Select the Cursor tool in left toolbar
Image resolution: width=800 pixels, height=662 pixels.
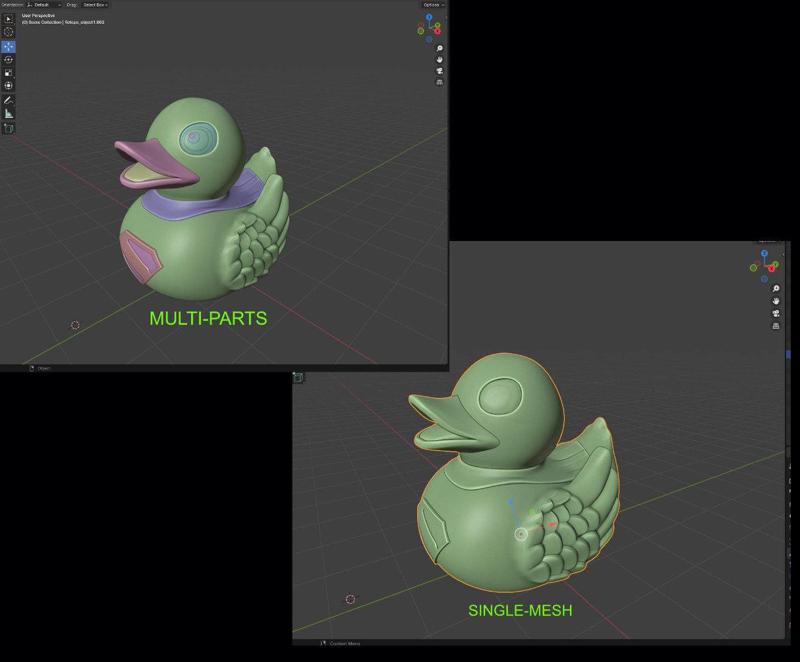click(x=9, y=32)
